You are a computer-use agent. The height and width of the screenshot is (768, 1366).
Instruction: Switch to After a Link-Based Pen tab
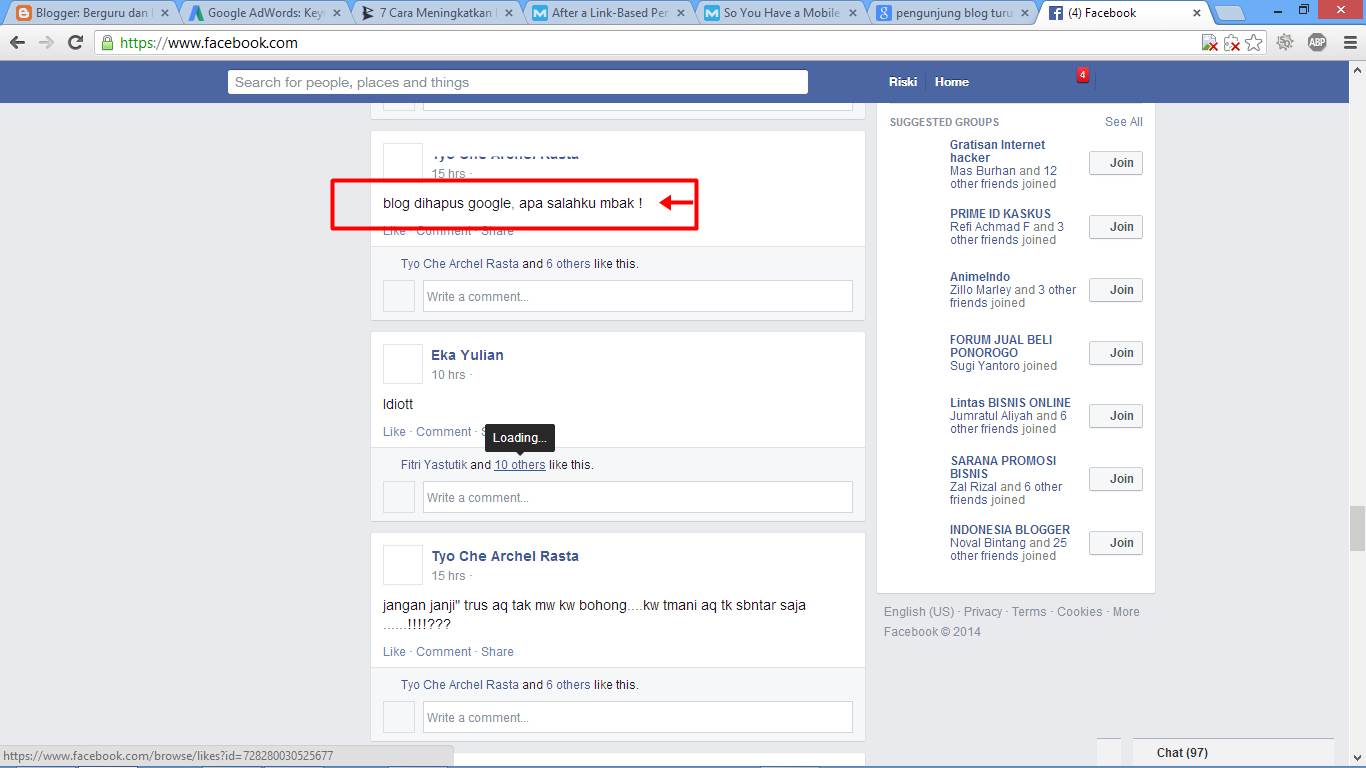(x=609, y=13)
